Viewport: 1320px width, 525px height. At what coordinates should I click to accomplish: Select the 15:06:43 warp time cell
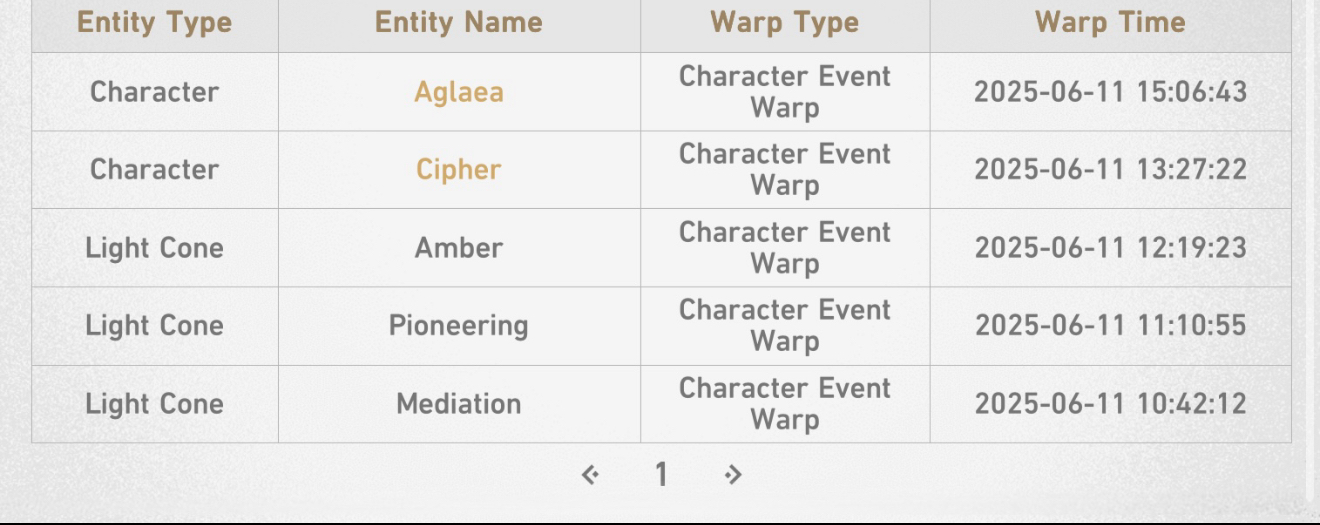point(1111,92)
